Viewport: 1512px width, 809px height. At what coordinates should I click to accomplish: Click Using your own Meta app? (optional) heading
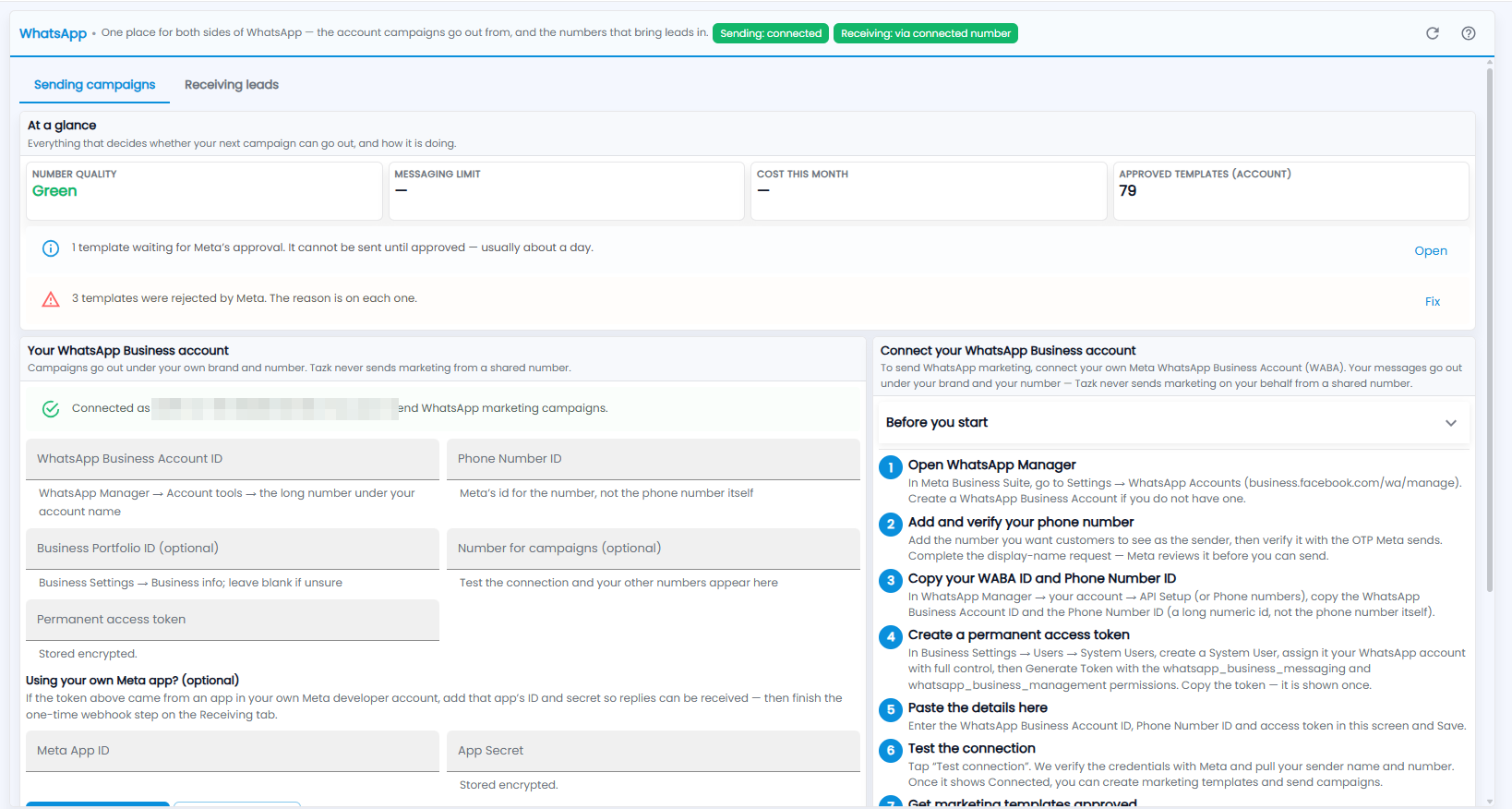(x=133, y=681)
